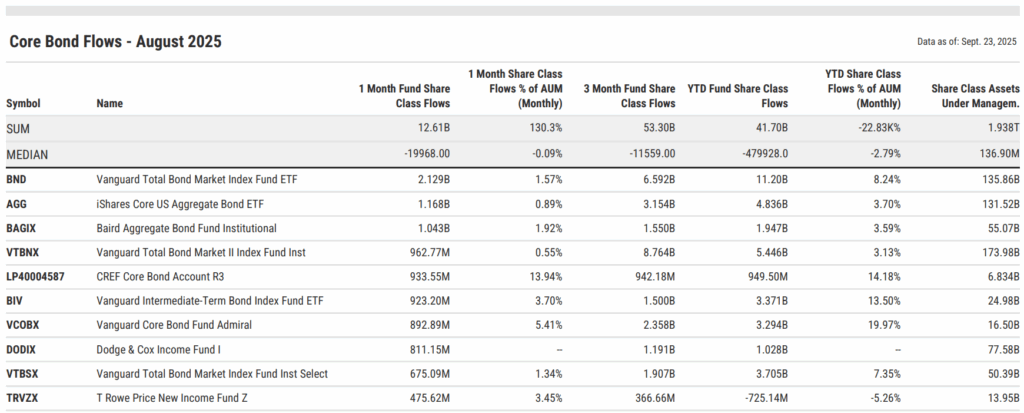
Task: Click BAGIX's 1 month flow 1.043B
Action: tap(433, 228)
